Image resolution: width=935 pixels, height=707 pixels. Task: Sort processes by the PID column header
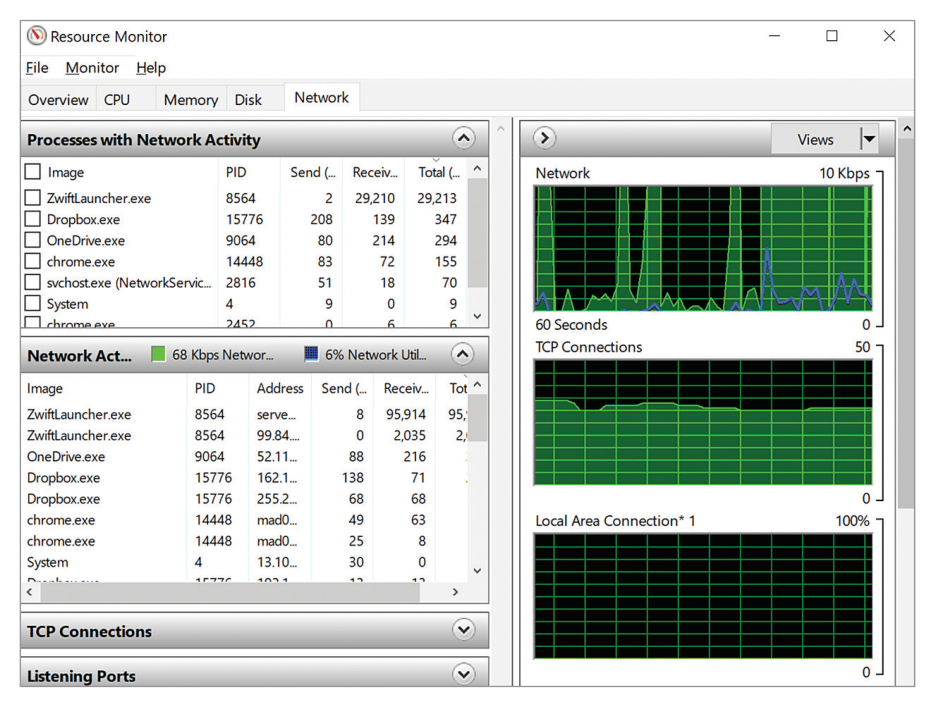pyautogui.click(x=249, y=172)
